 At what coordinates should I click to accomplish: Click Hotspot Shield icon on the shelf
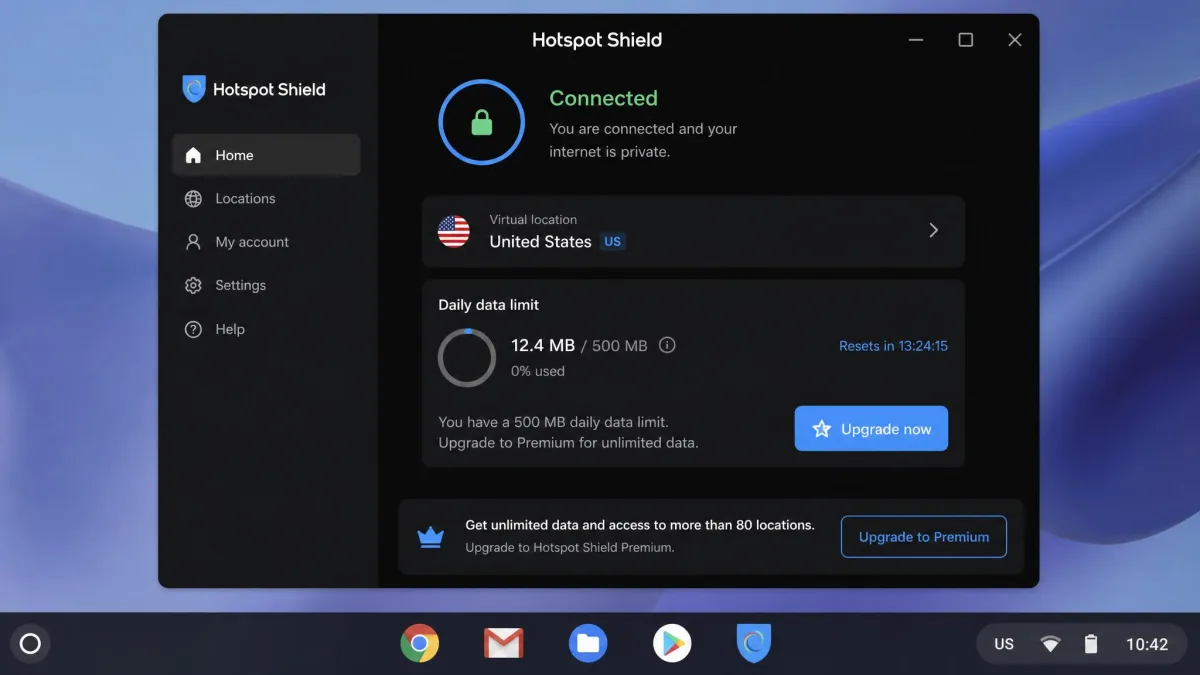754,643
